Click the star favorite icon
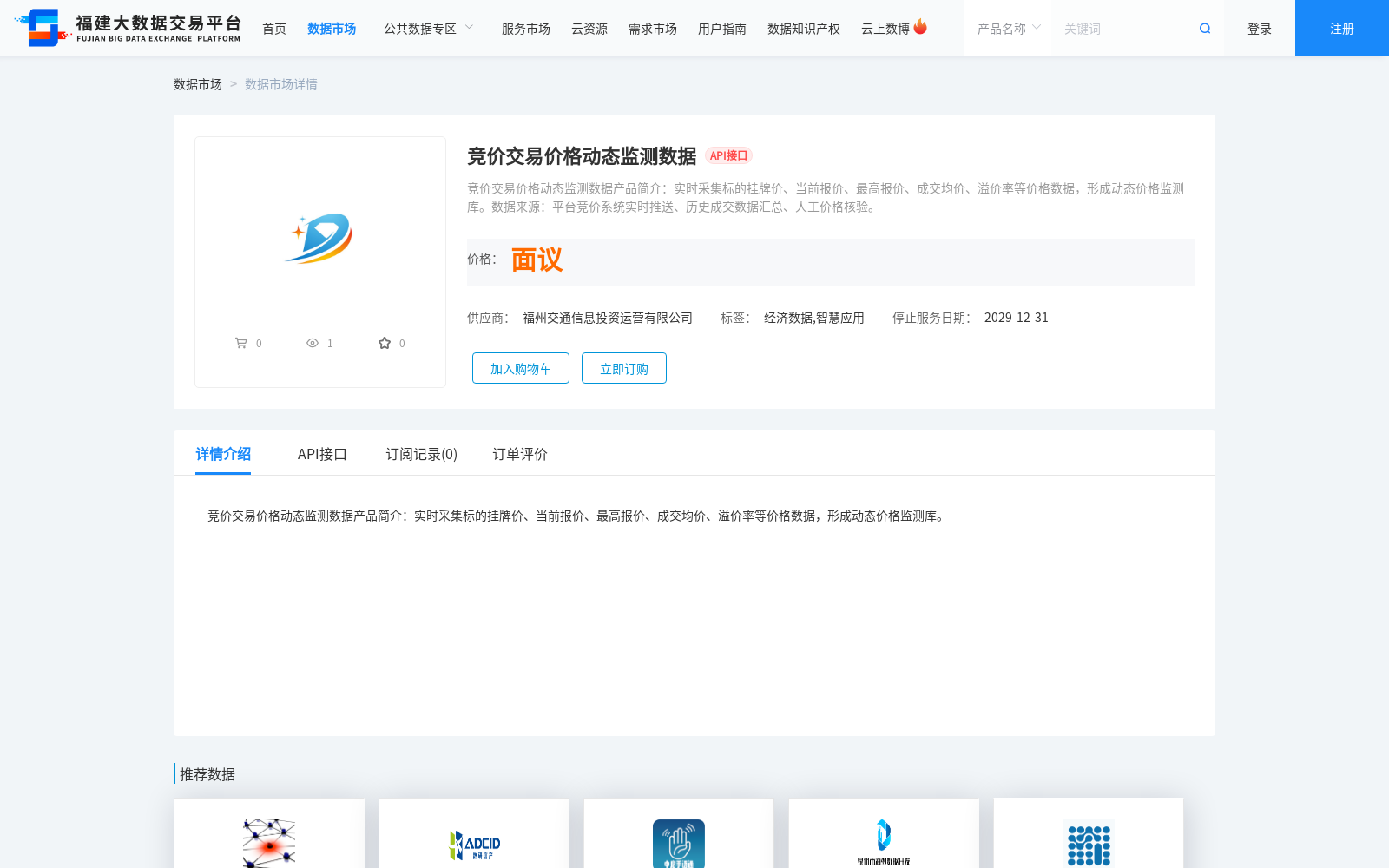The height and width of the screenshot is (868, 1389). pos(385,343)
